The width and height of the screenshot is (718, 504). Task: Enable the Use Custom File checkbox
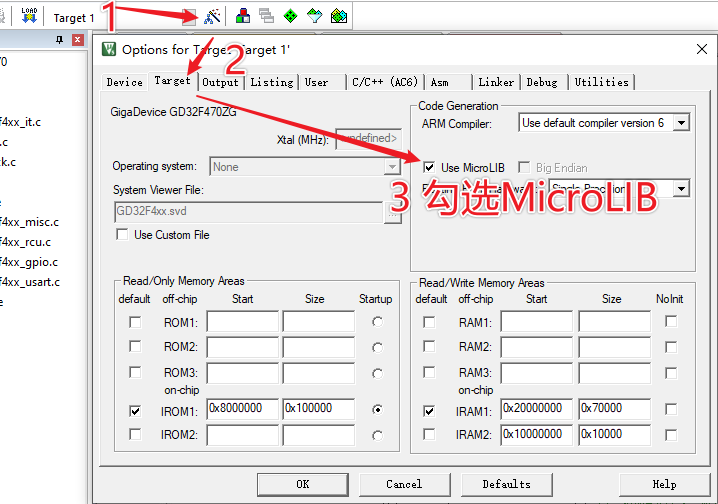coord(122,234)
